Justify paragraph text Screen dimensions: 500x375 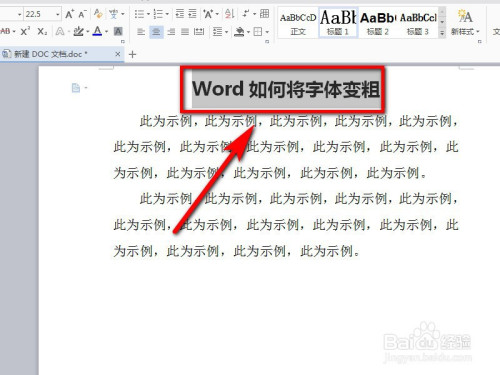point(185,32)
